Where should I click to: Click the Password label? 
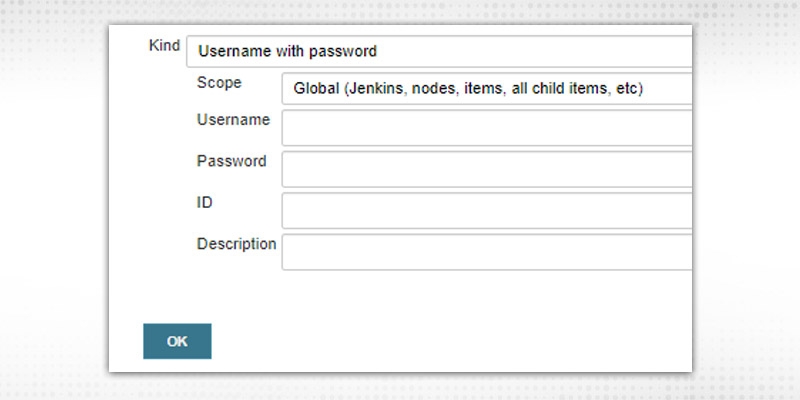pos(231,161)
